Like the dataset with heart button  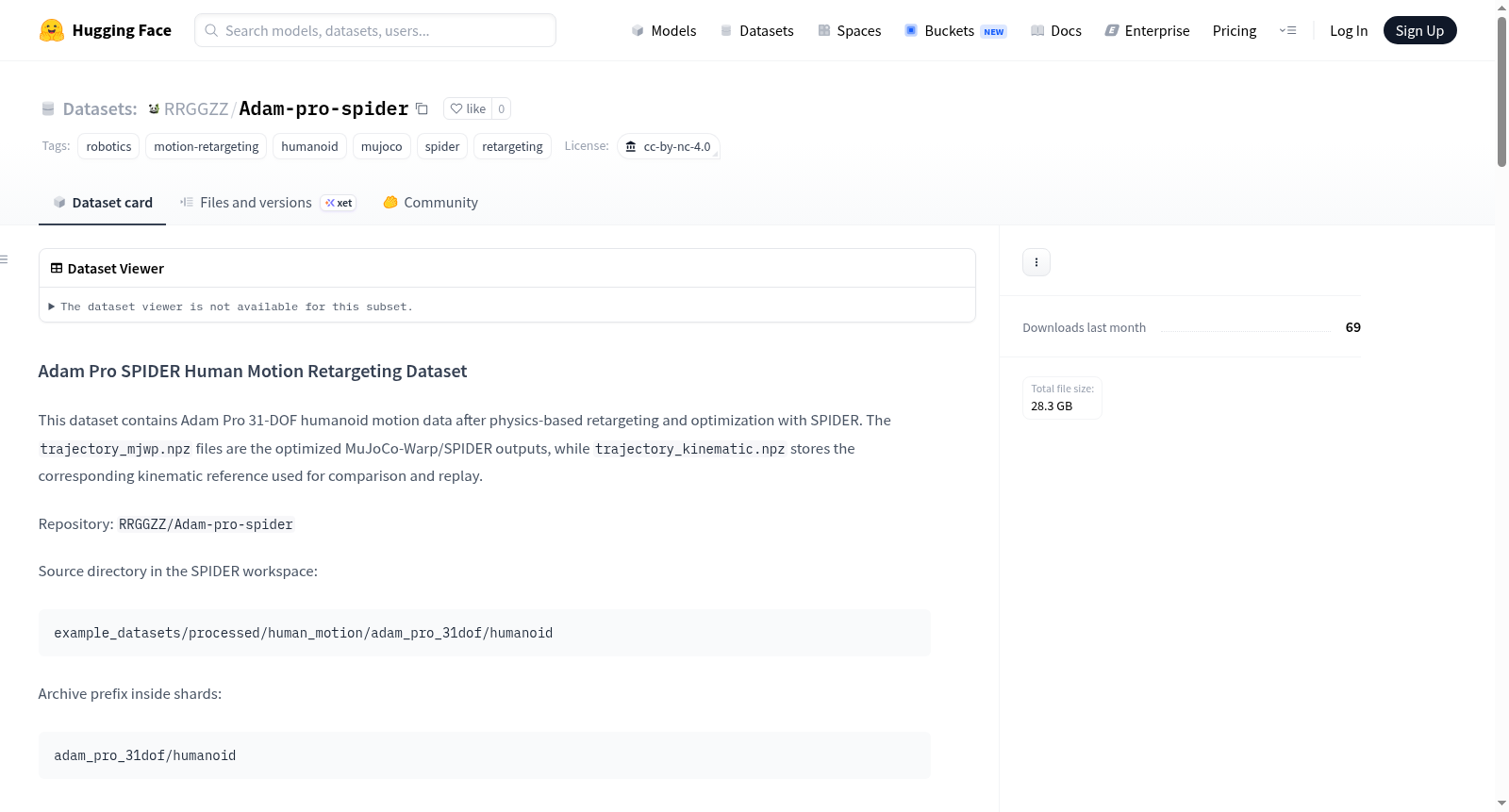pos(468,108)
